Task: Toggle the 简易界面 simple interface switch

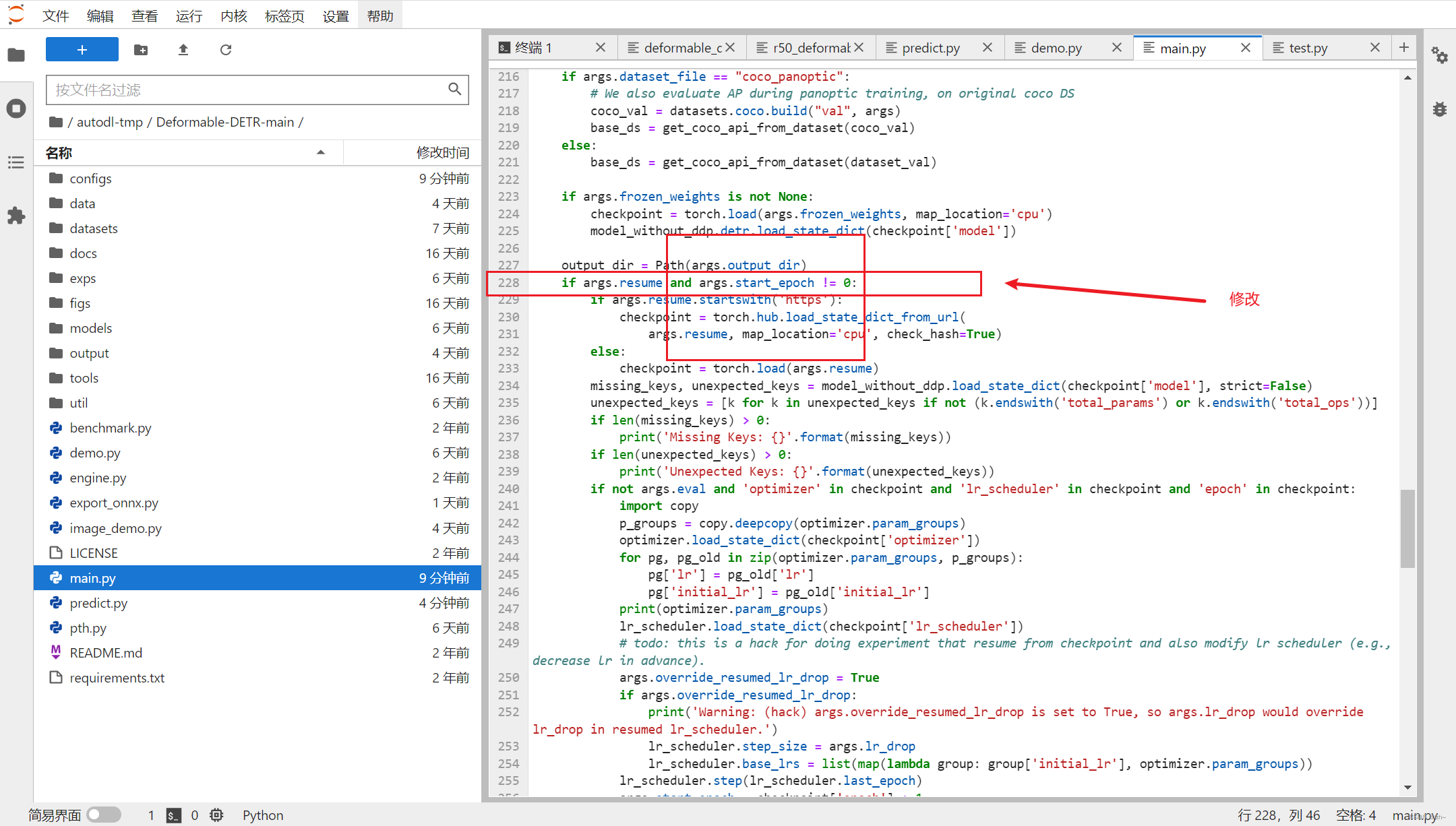Action: [x=104, y=815]
